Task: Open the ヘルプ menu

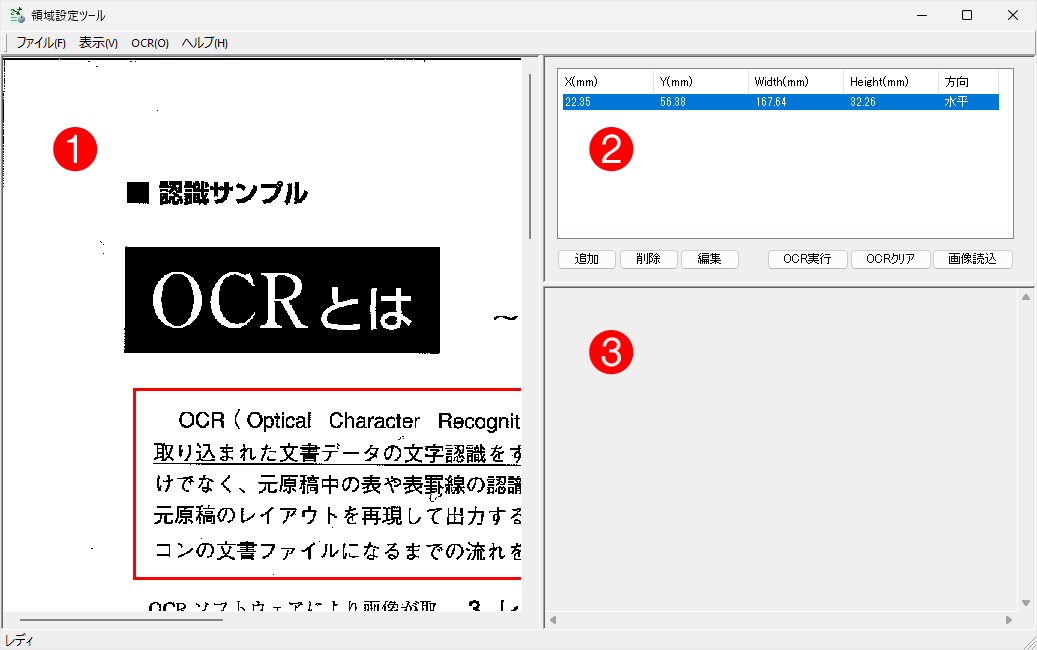Action: [x=204, y=43]
